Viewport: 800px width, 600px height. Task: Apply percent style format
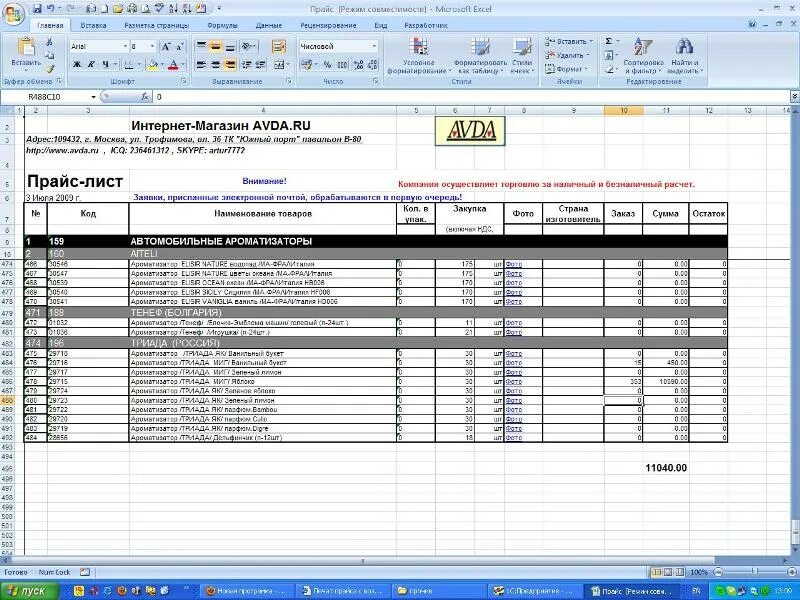pos(328,65)
